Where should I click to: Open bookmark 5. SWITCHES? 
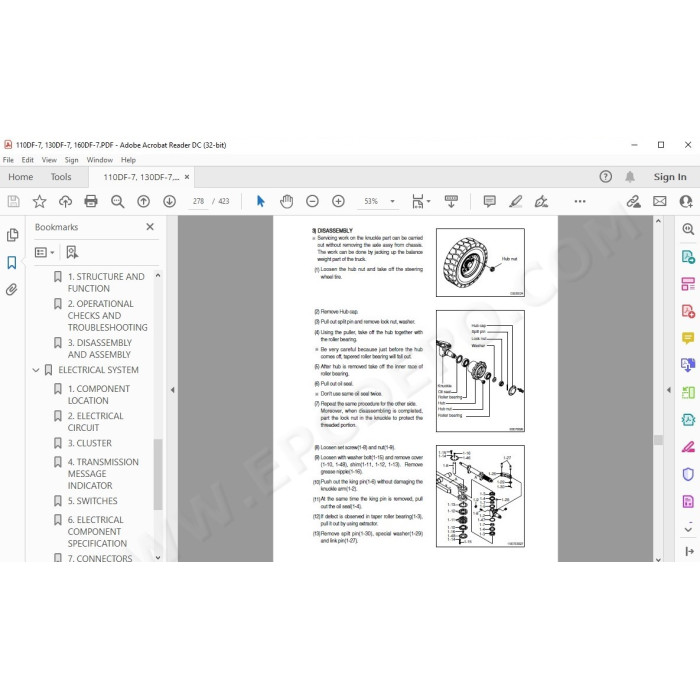[x=92, y=501]
